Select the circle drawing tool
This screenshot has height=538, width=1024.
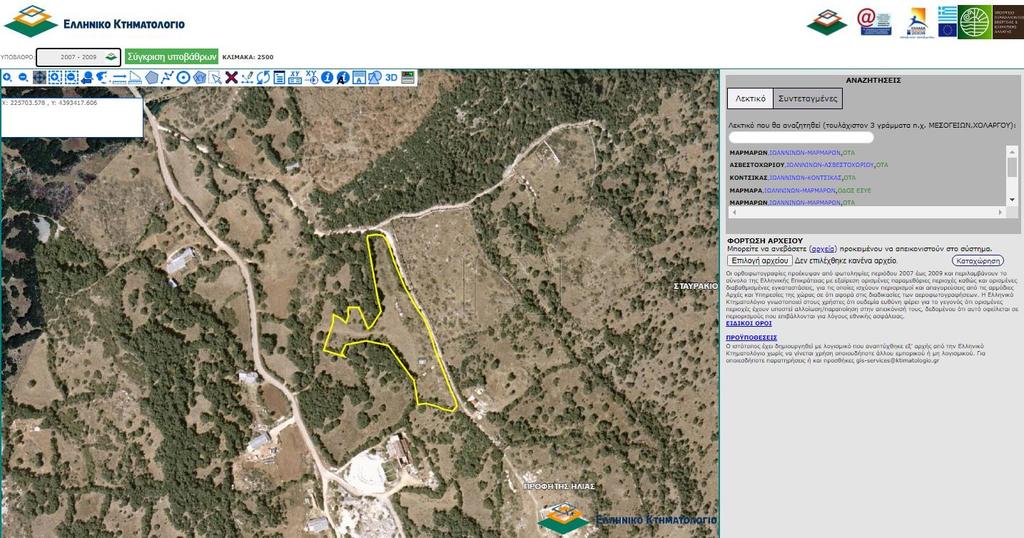tap(184, 77)
